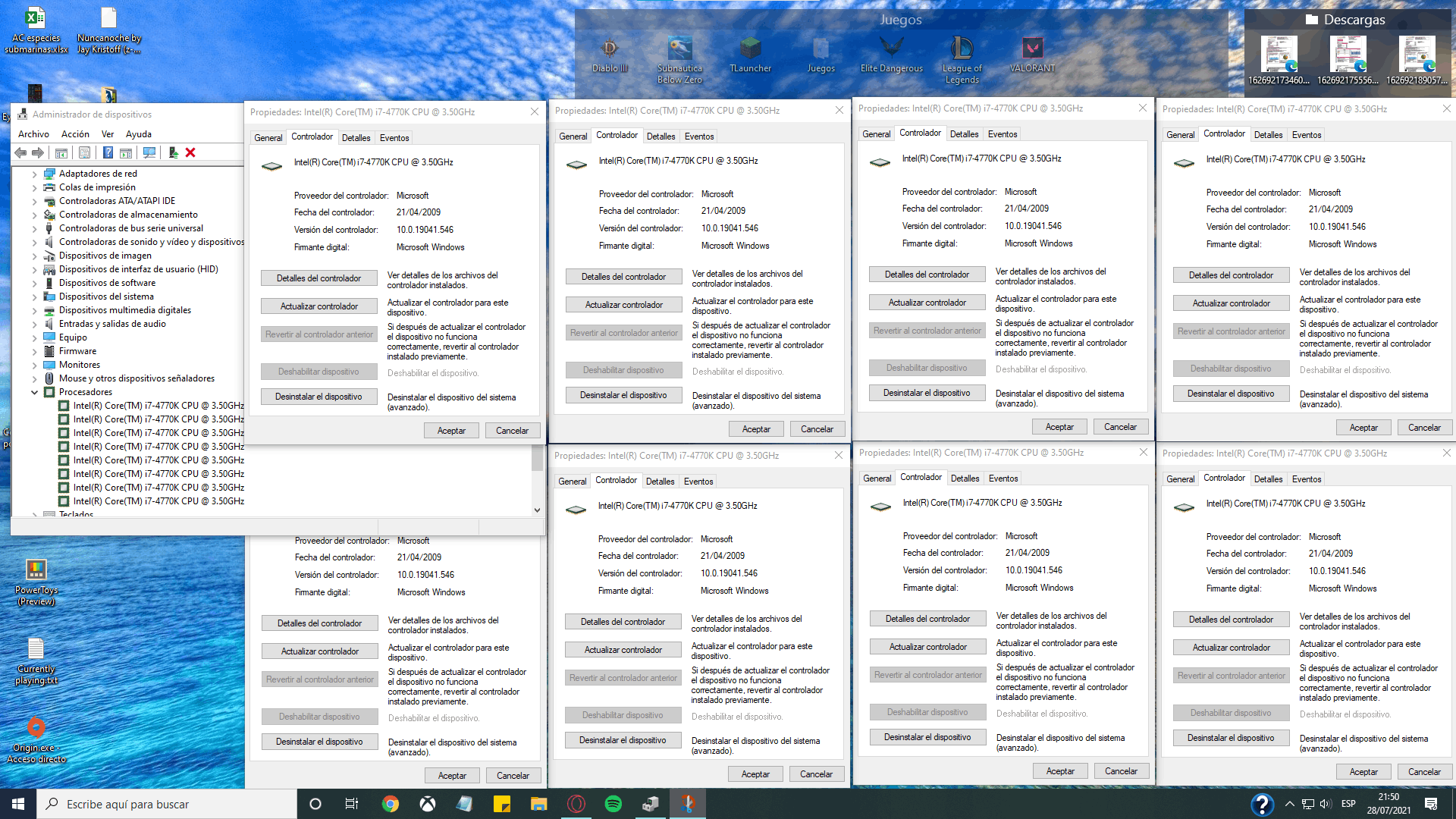
Task: Click the Properties sheet toolbar icon
Action: click(84, 152)
